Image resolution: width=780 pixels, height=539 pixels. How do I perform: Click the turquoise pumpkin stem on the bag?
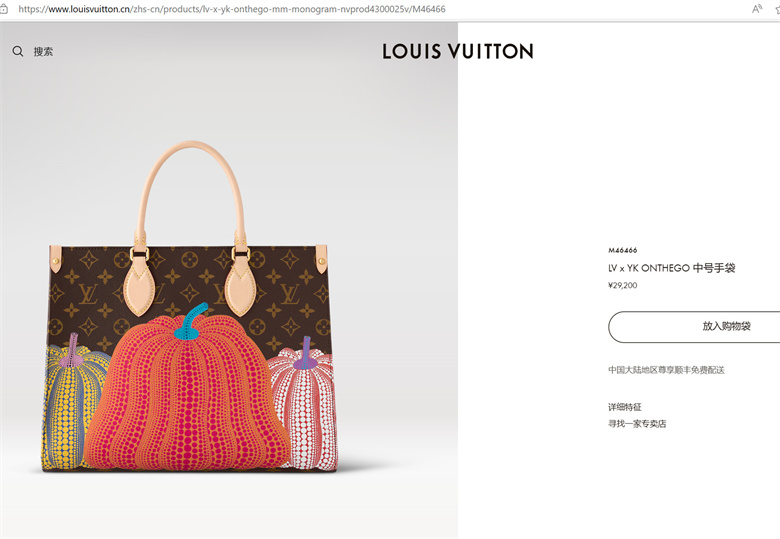(191, 322)
